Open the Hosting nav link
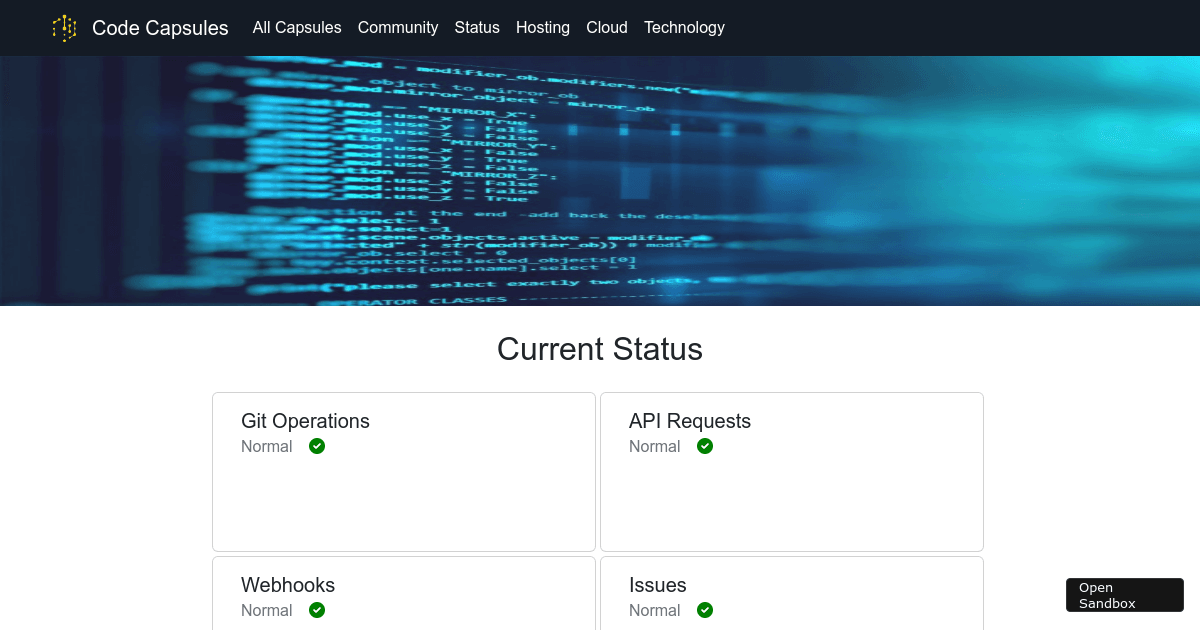The height and width of the screenshot is (630, 1200). tap(543, 28)
